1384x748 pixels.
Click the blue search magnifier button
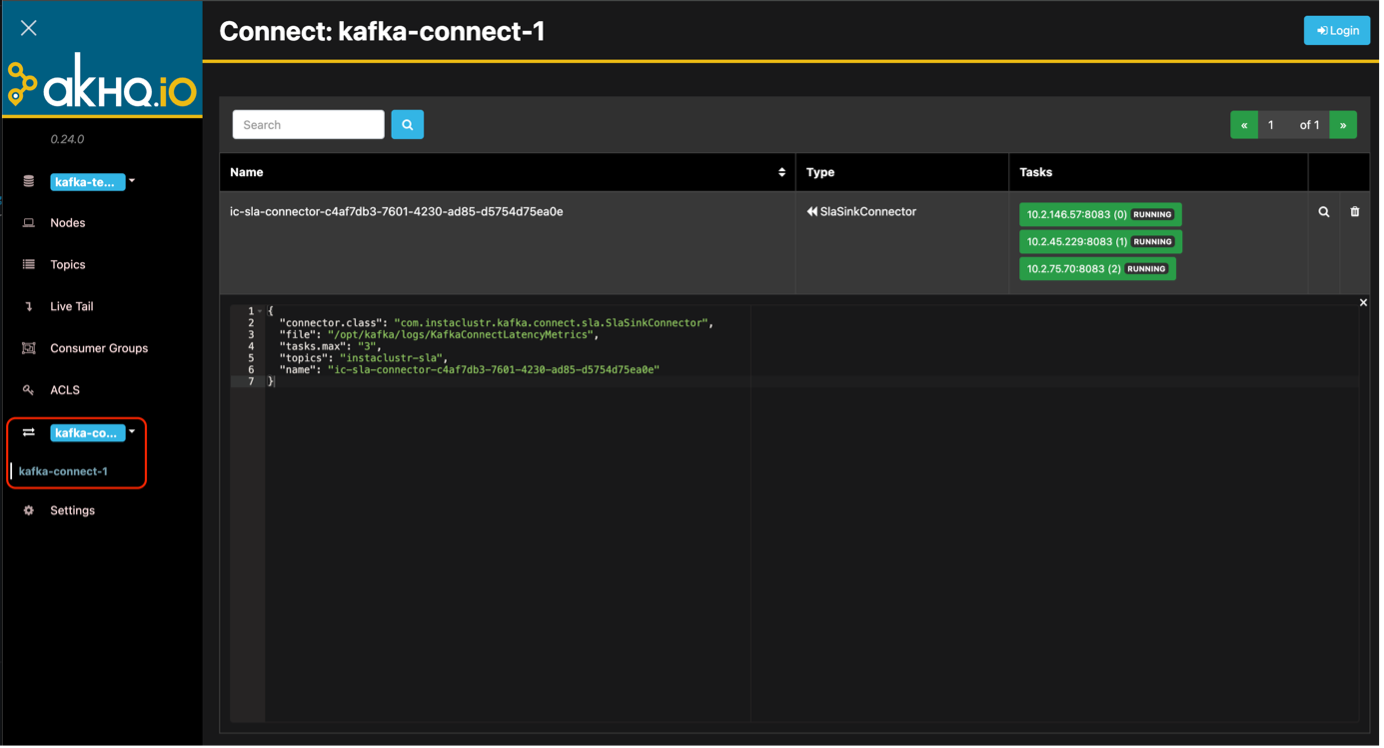click(407, 125)
